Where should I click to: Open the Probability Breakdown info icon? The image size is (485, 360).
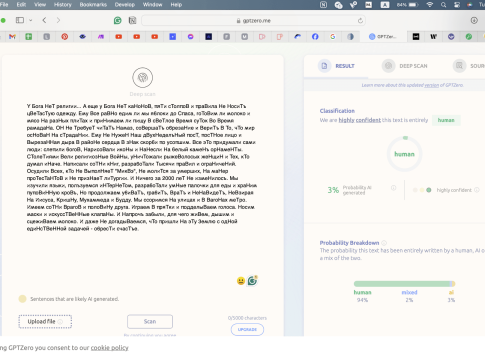point(384,243)
